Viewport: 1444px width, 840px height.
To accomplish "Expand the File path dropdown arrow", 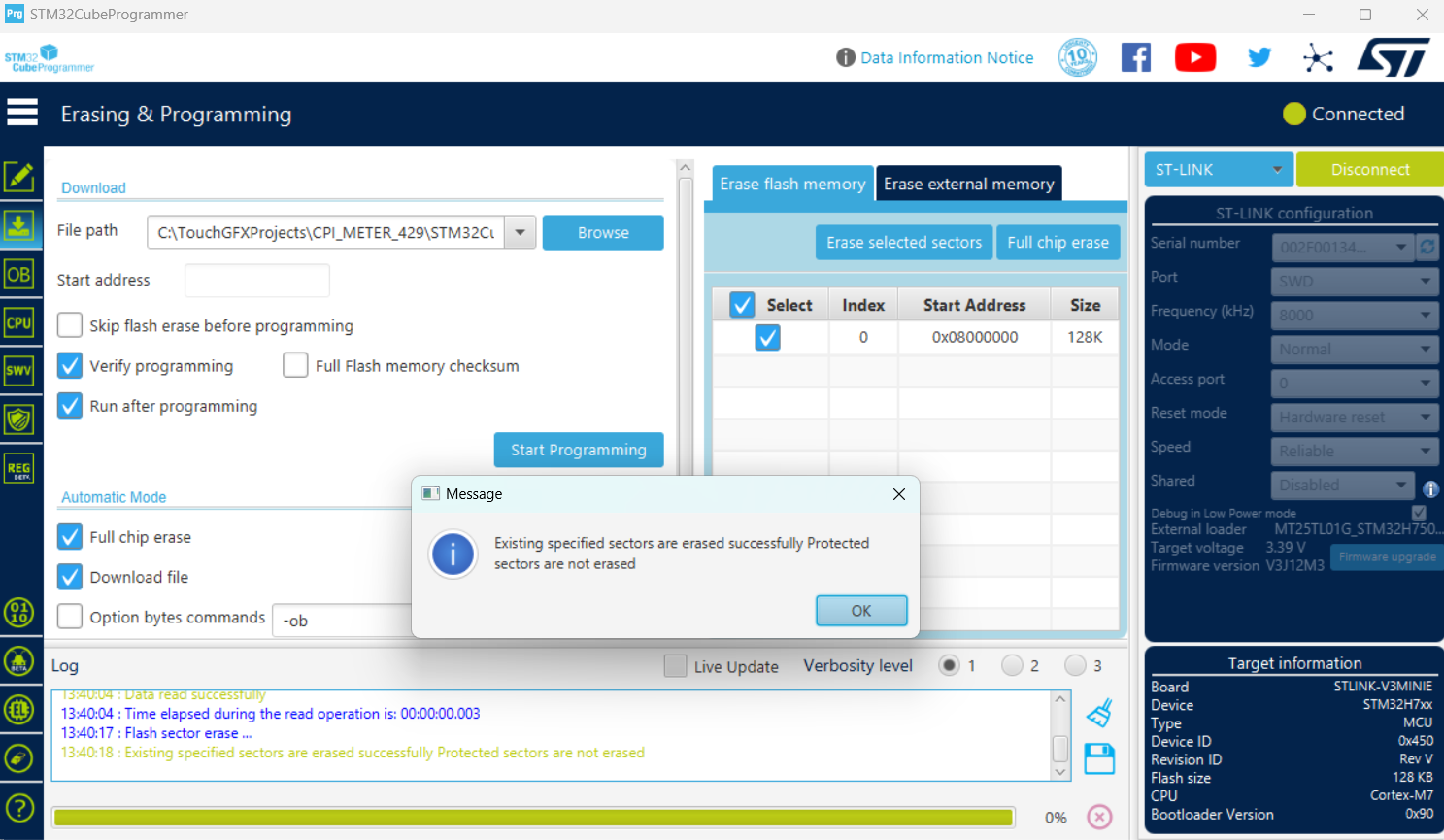I will 521,232.
